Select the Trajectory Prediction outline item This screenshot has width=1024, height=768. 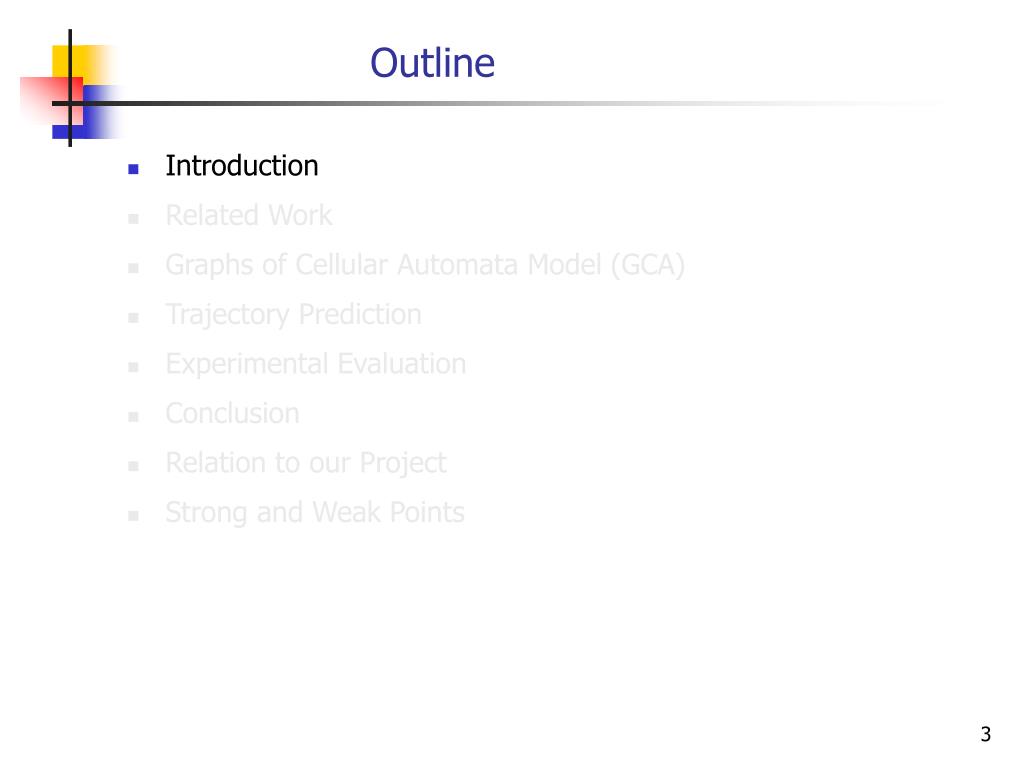(293, 315)
